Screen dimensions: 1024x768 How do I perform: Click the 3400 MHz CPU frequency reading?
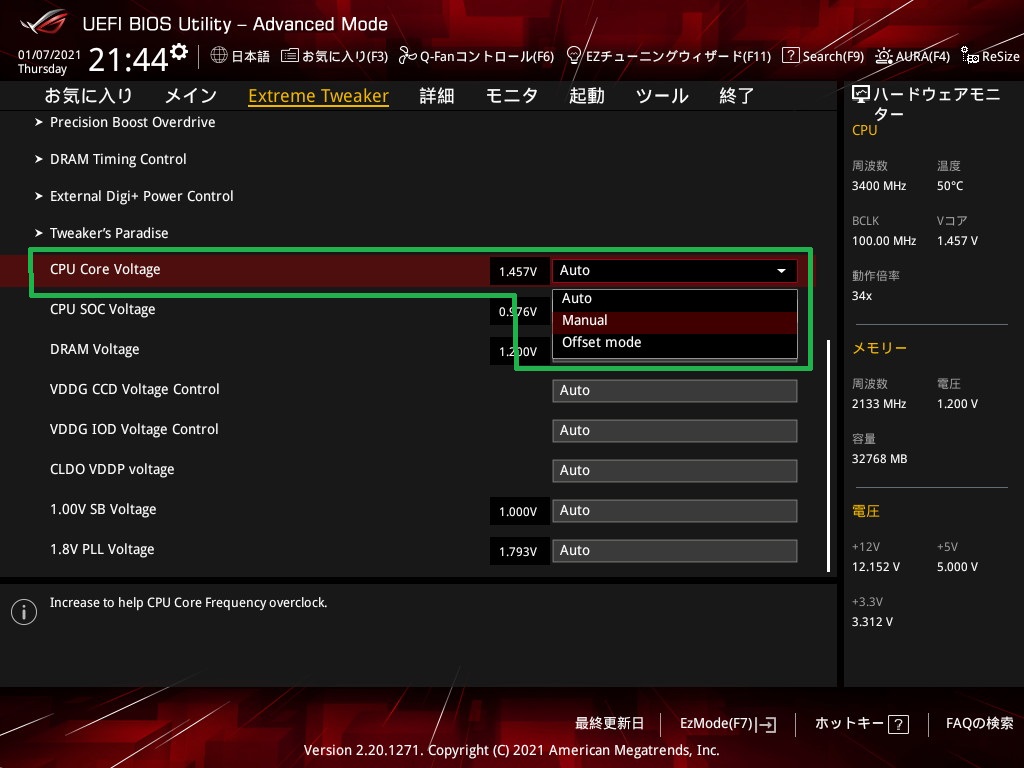click(878, 186)
